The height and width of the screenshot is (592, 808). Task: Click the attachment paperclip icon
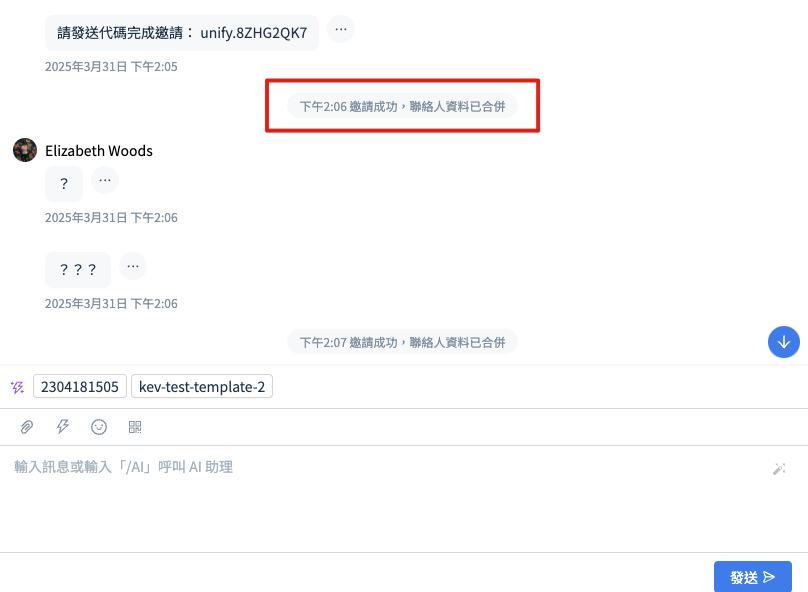27,427
